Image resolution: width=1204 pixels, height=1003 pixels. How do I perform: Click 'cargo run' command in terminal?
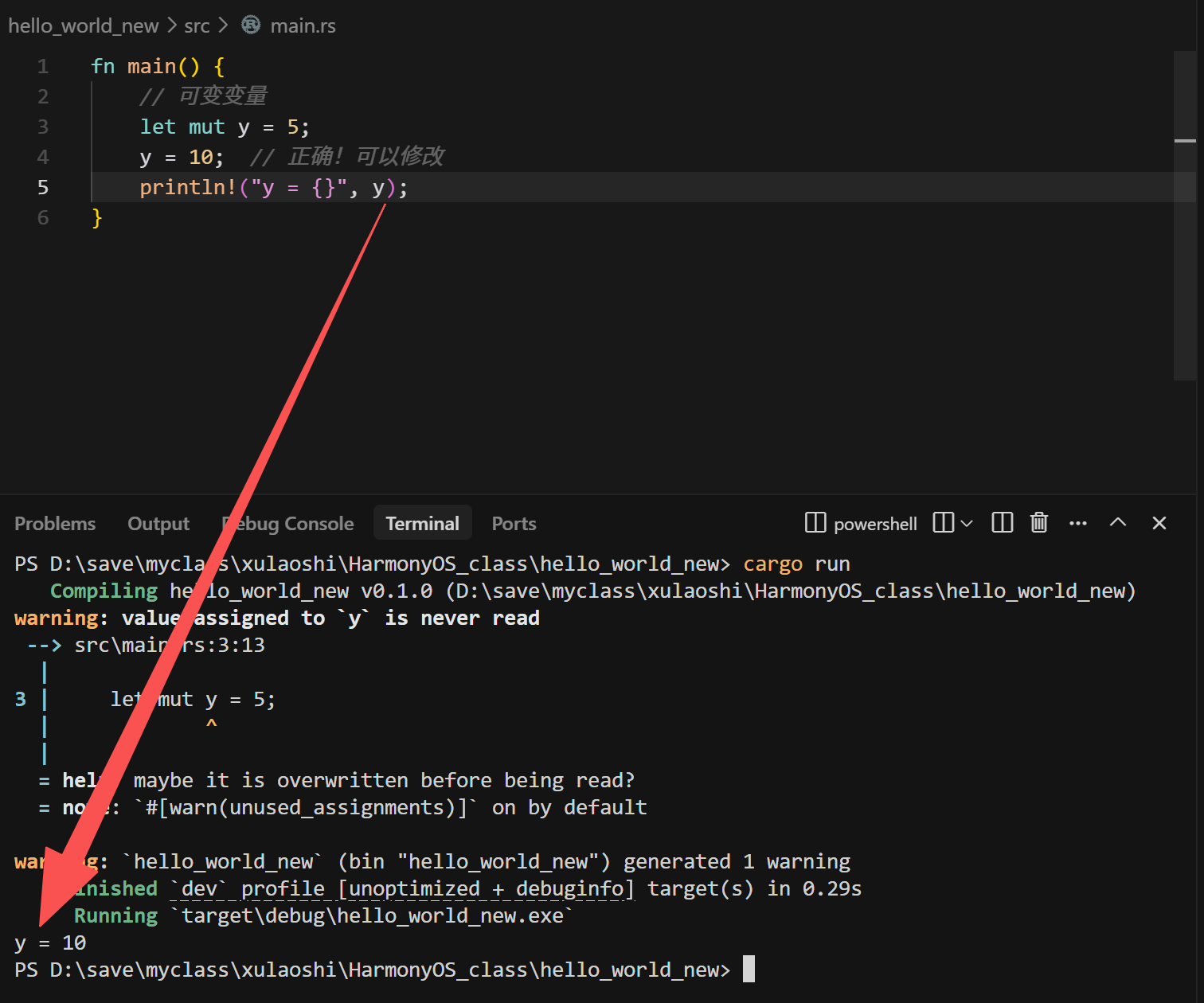click(x=796, y=564)
